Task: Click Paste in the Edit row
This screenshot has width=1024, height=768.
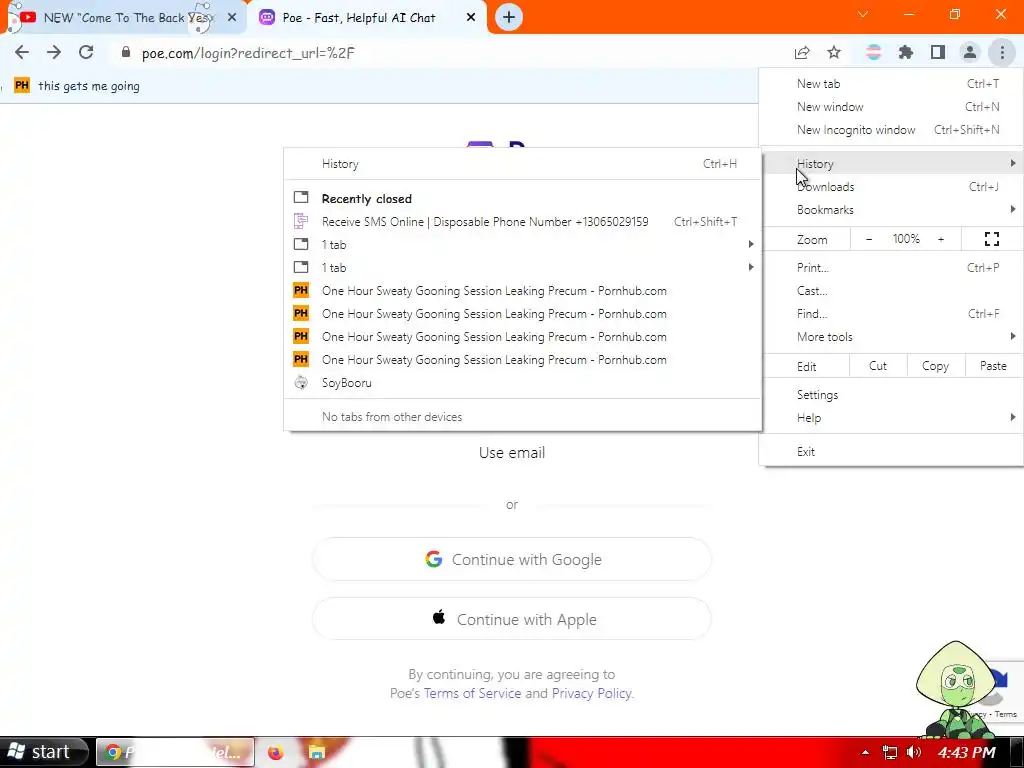Action: point(993,366)
